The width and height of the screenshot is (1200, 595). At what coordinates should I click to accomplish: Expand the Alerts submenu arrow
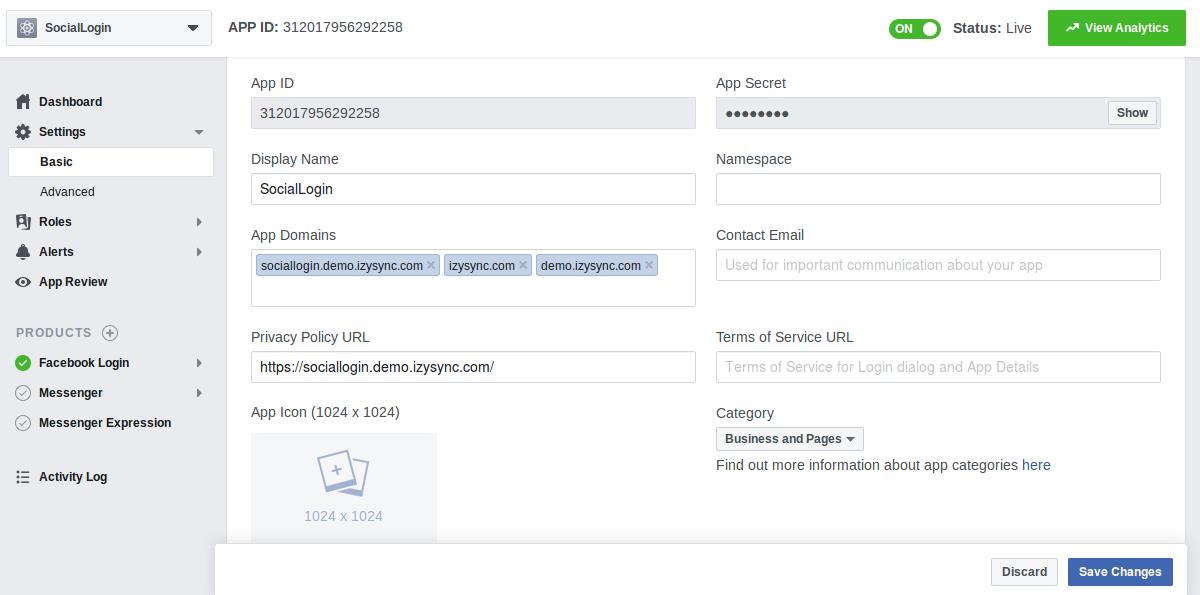click(199, 252)
